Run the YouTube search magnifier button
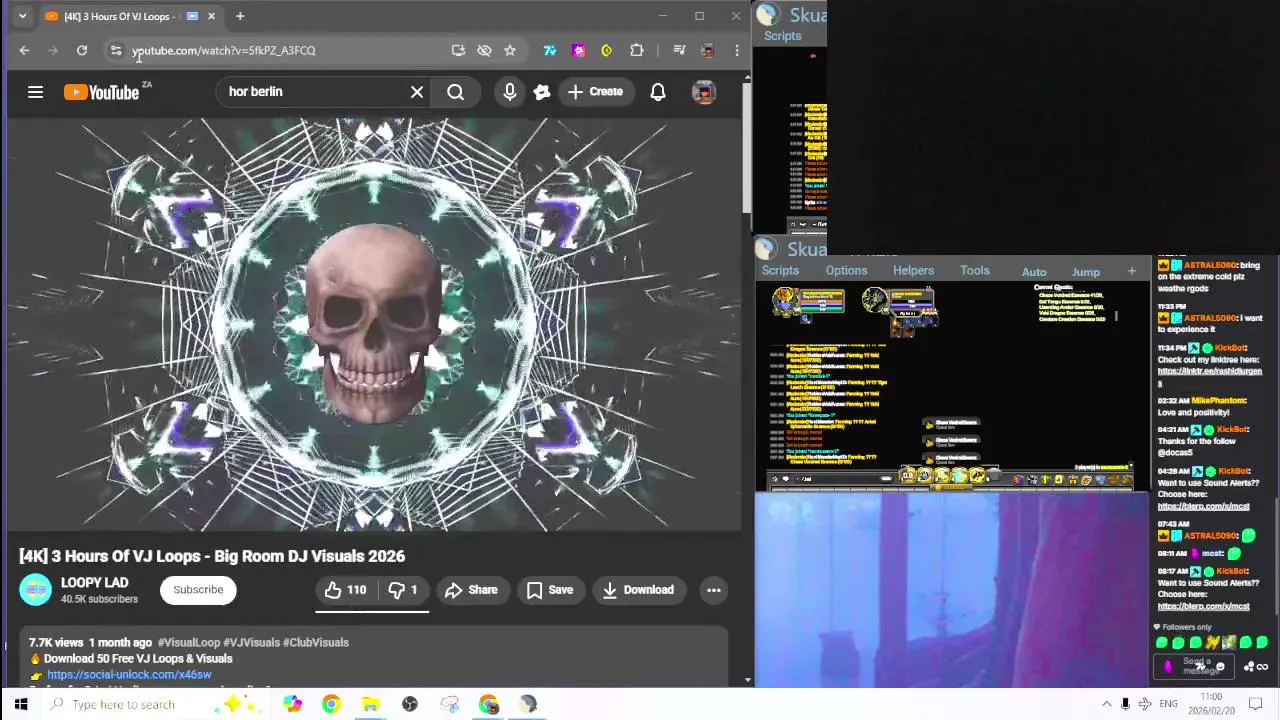The height and width of the screenshot is (720, 1280). pos(455,92)
